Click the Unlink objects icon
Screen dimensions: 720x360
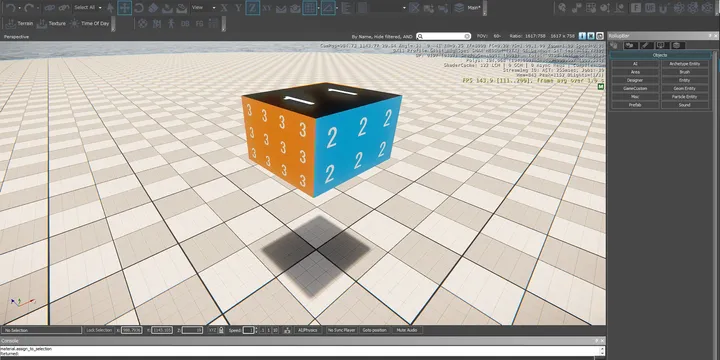[x=64, y=8]
